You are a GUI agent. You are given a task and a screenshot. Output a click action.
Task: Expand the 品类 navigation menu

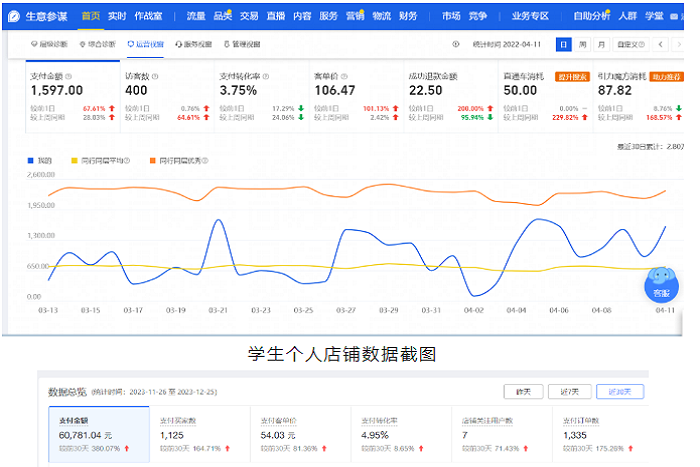click(222, 16)
